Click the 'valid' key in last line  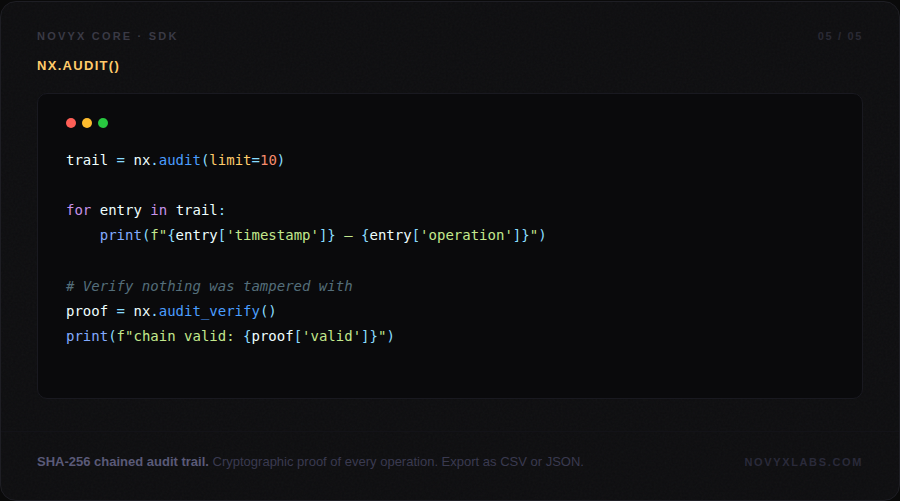tap(331, 336)
